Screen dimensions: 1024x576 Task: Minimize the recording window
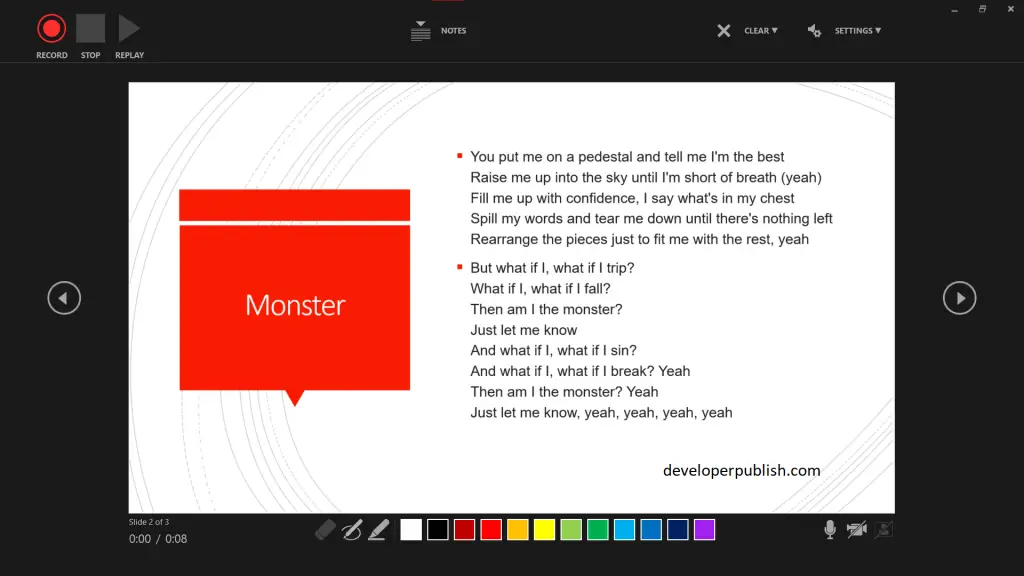(955, 9)
